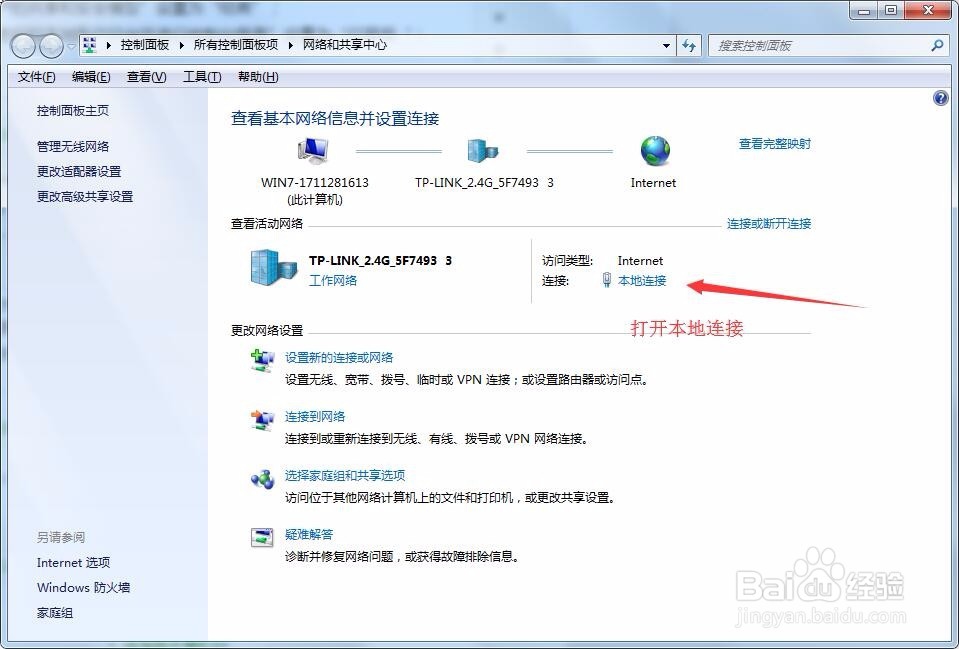The width and height of the screenshot is (959, 649).
Task: Click the WIN7 computer icon in network map
Action: pyautogui.click(x=312, y=148)
